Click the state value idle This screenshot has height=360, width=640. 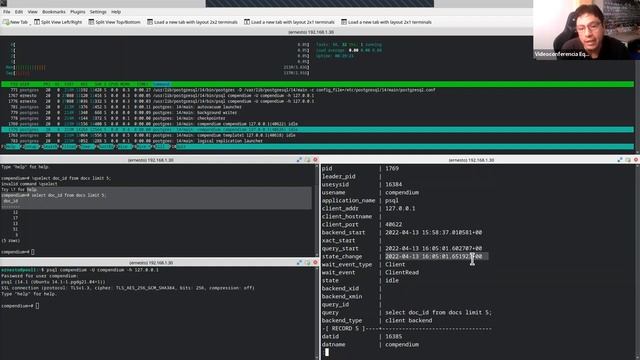pos(392,280)
